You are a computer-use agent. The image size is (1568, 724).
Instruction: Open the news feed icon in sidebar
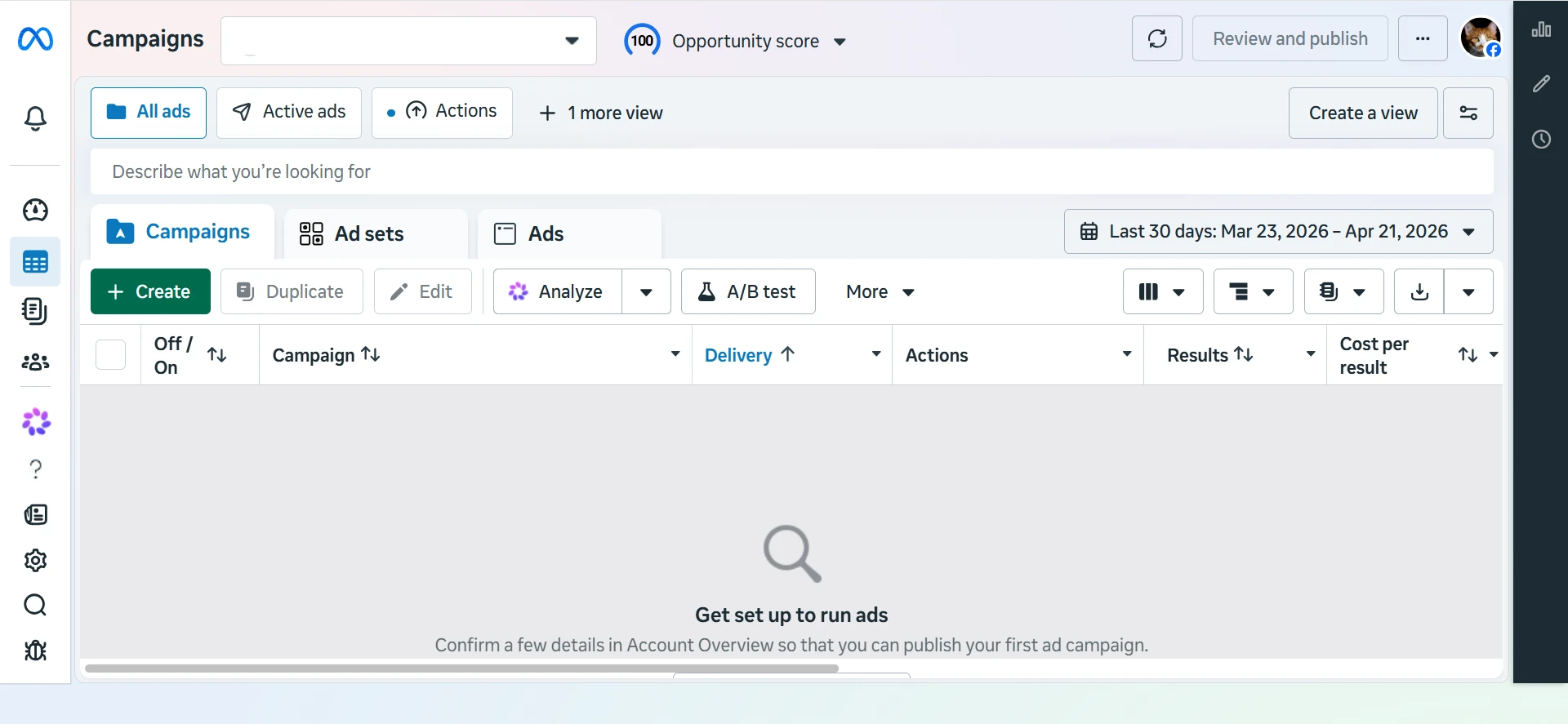[x=35, y=514]
